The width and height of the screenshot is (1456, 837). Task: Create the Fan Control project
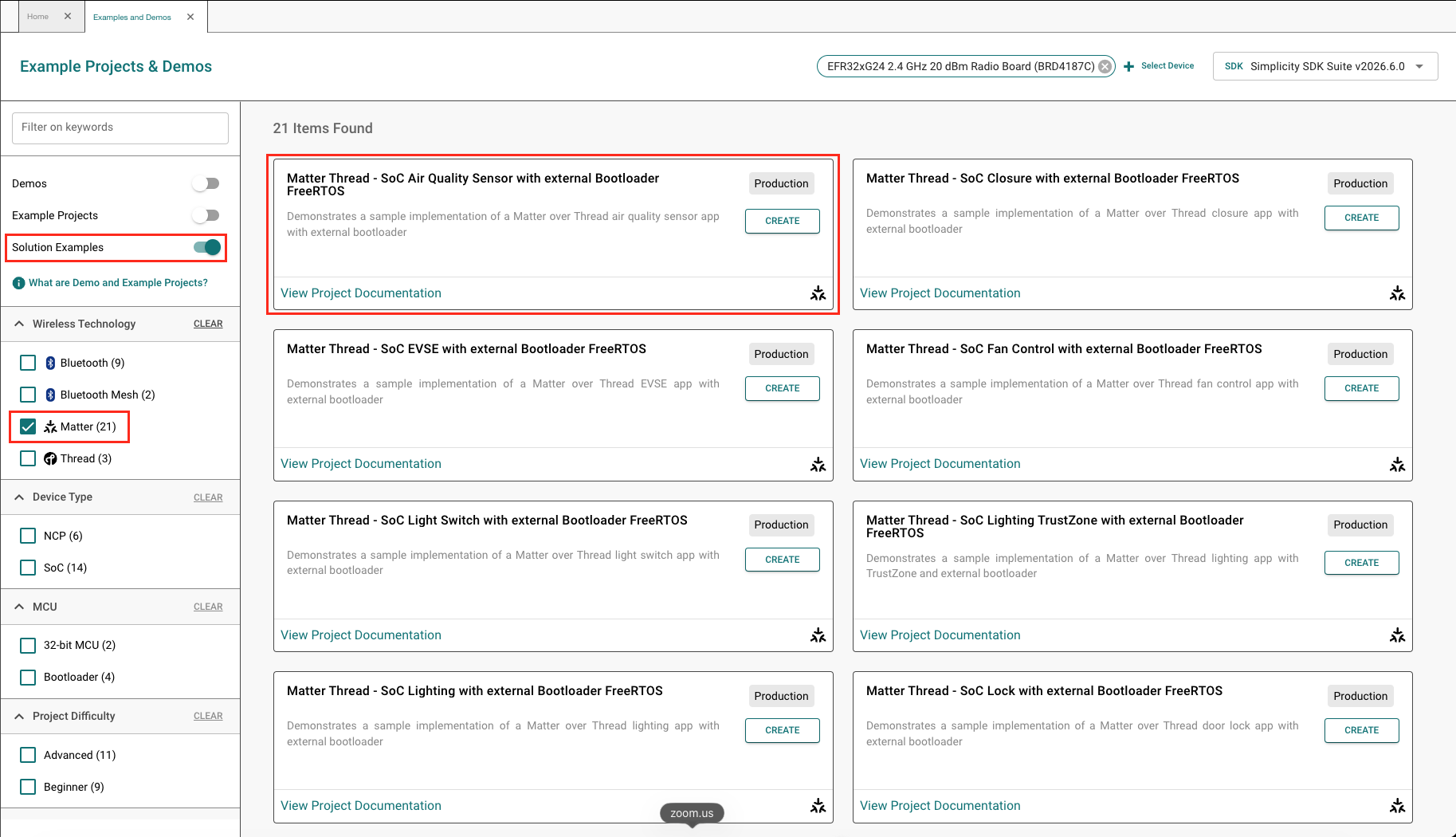[1362, 388]
